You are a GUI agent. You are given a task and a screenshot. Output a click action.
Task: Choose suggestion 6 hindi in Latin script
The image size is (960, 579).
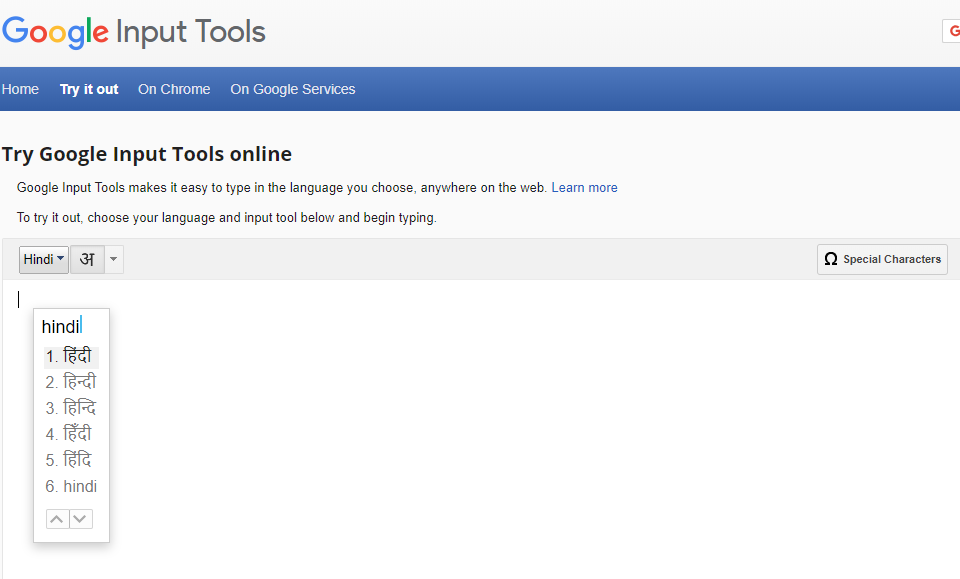click(x=71, y=486)
